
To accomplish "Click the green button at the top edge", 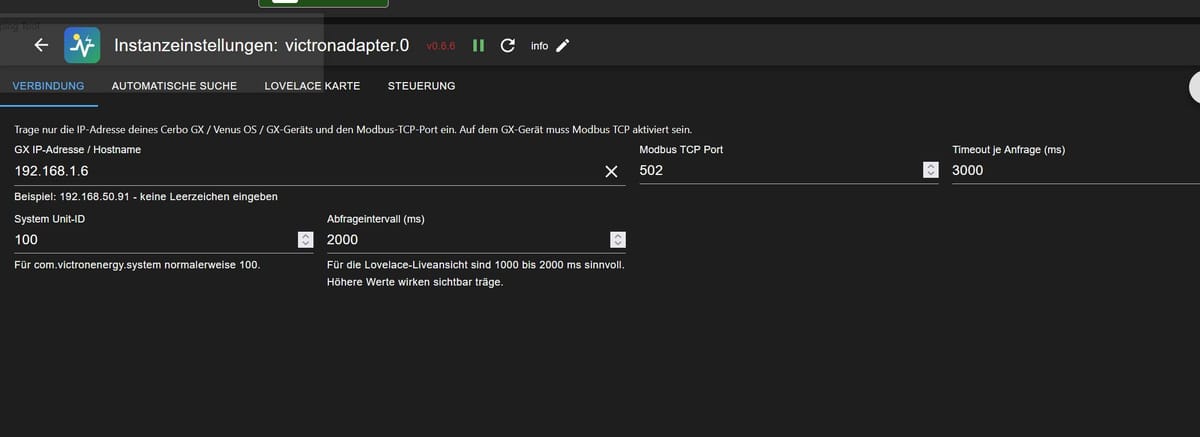I will [323, 3].
